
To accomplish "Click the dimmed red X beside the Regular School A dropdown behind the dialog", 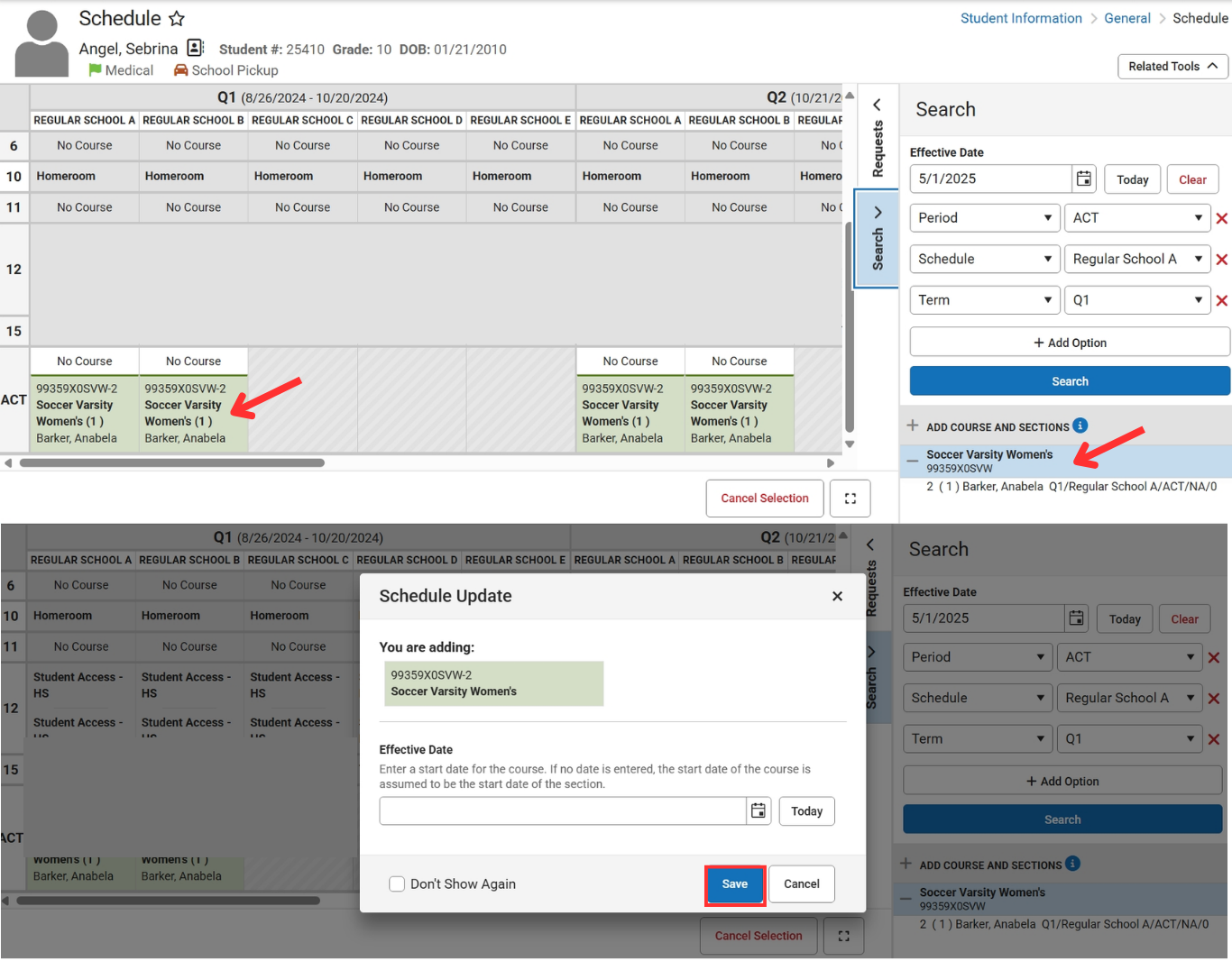I will tap(1214, 699).
